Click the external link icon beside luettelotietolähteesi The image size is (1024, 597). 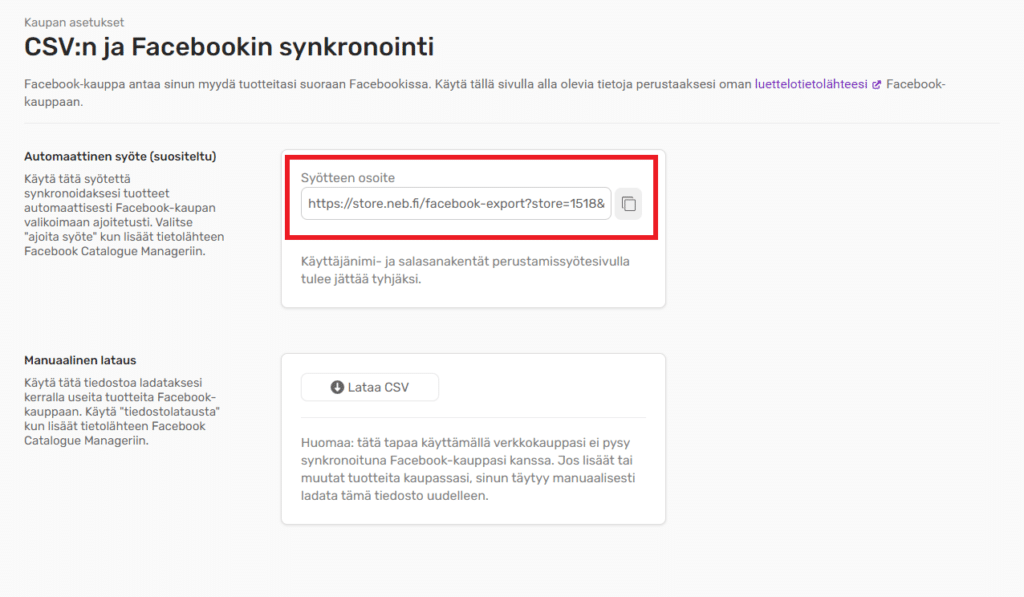click(x=877, y=85)
